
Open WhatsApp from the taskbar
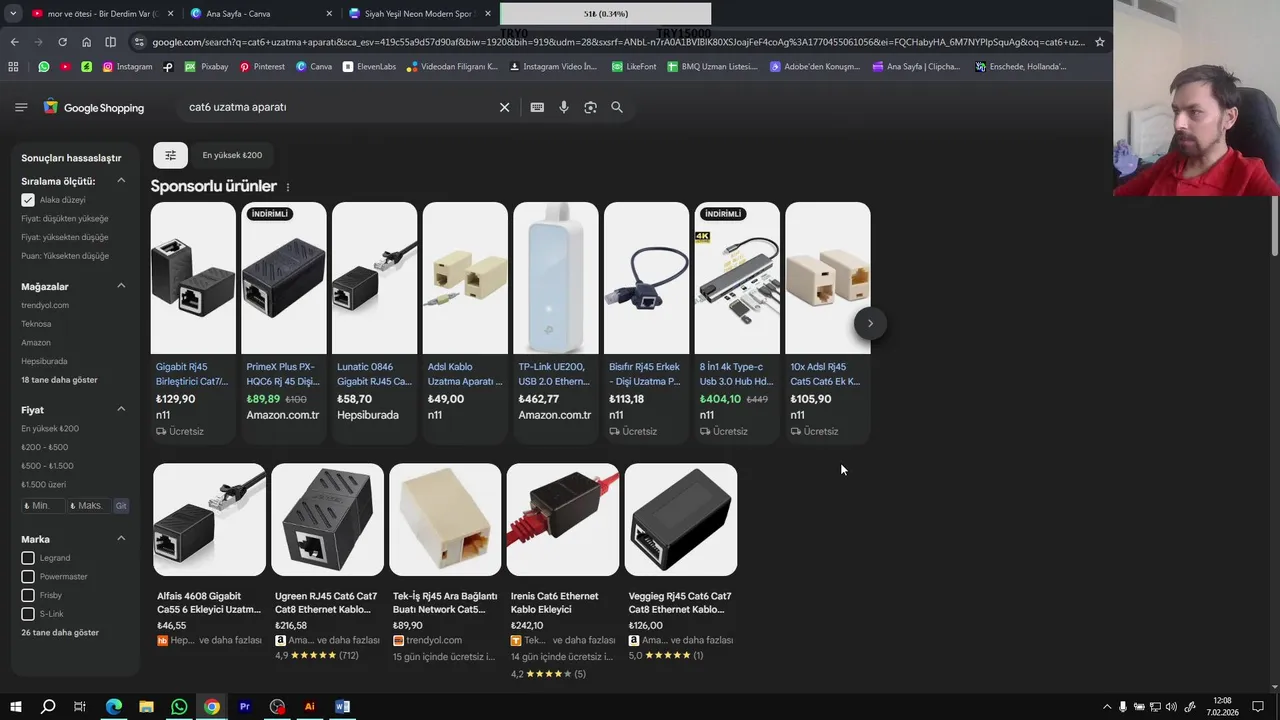179,706
